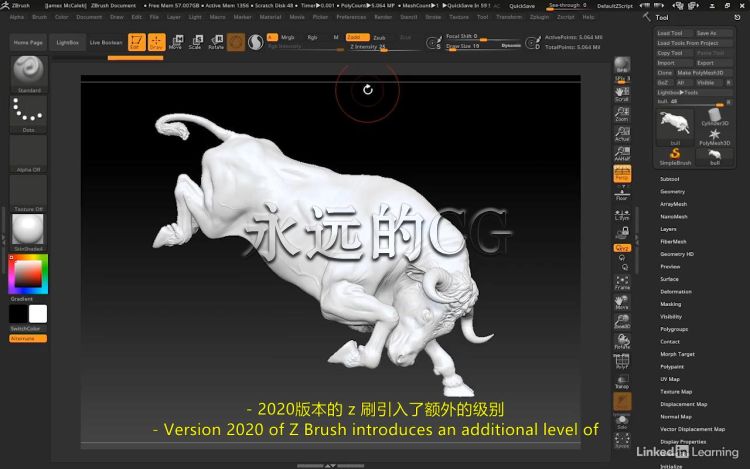
Task: Toggle Mrgb mode
Action: (x=288, y=37)
